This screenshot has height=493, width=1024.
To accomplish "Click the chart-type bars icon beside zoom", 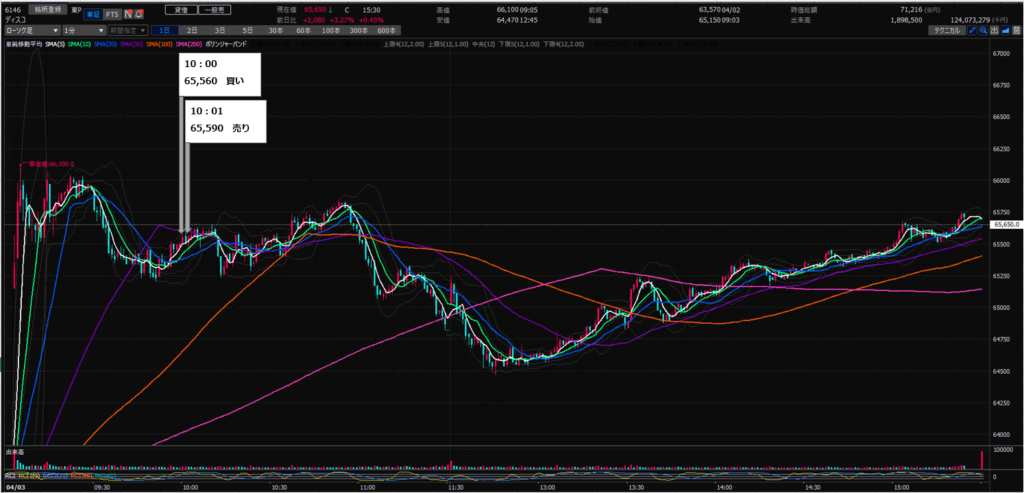I will point(993,31).
